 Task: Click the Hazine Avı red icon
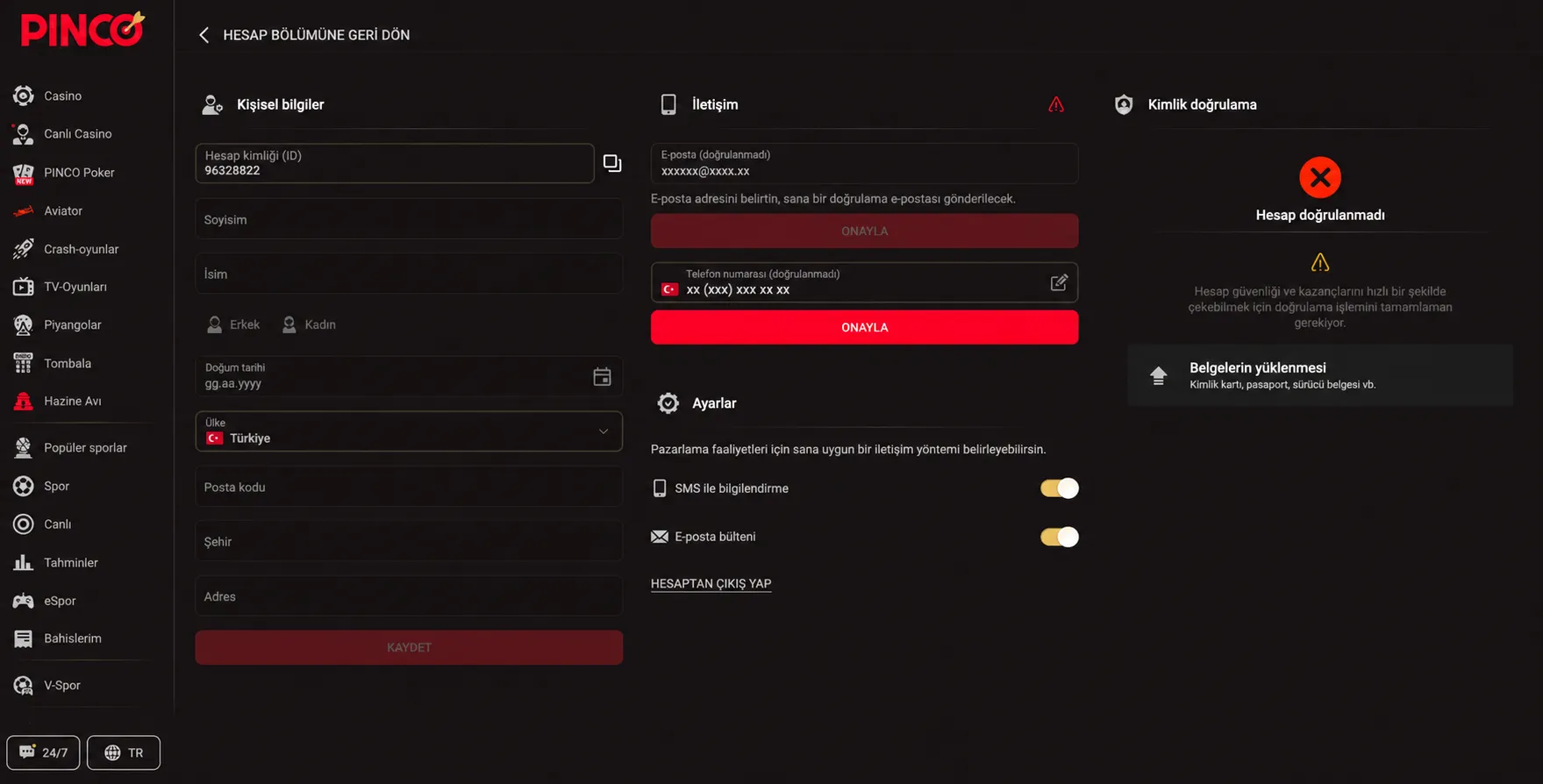24,401
